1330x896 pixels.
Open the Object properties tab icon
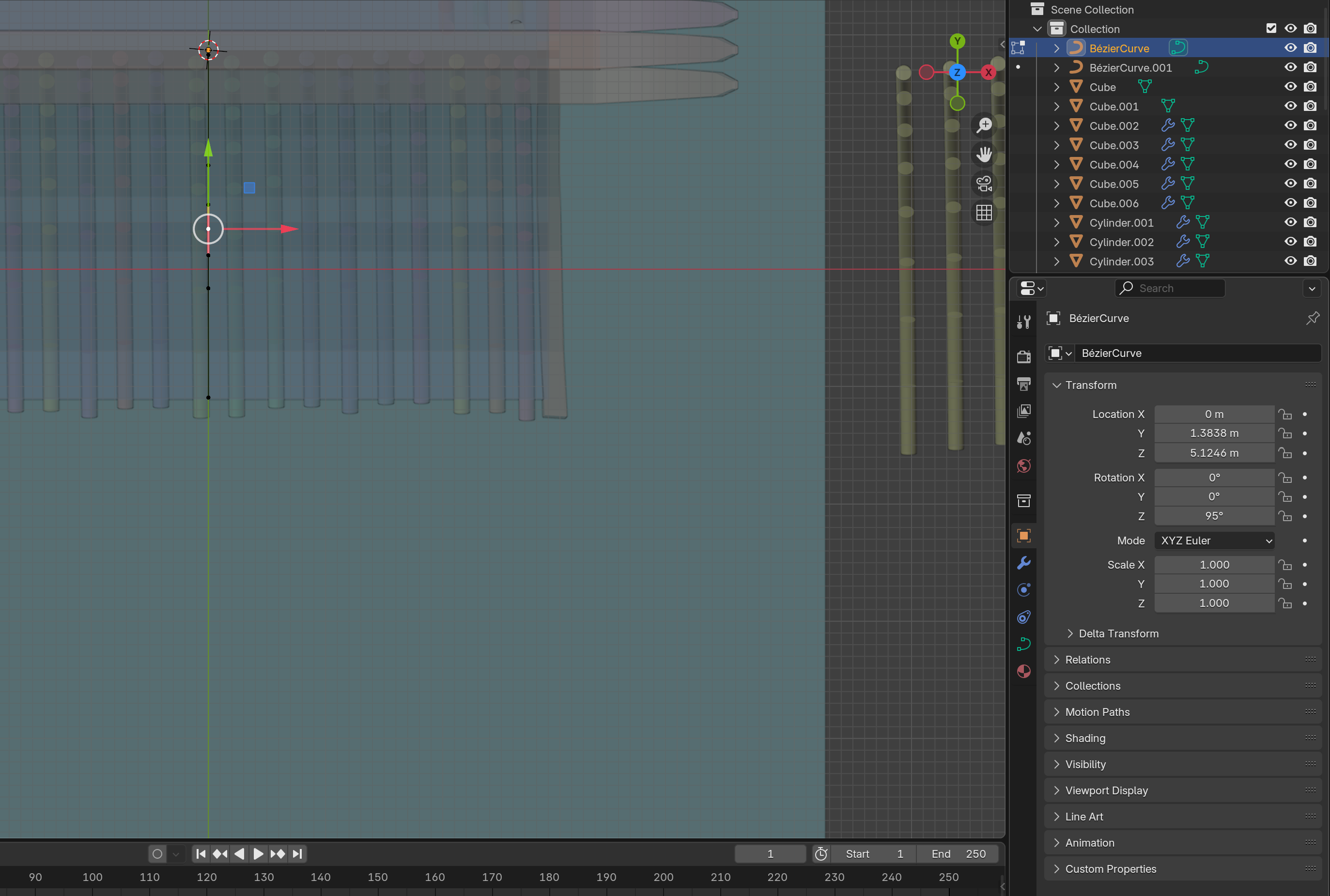pos(1024,536)
